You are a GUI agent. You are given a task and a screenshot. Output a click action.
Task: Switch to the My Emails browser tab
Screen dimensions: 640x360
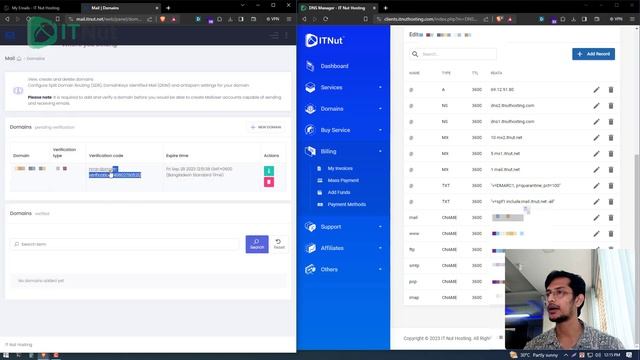coord(40,8)
